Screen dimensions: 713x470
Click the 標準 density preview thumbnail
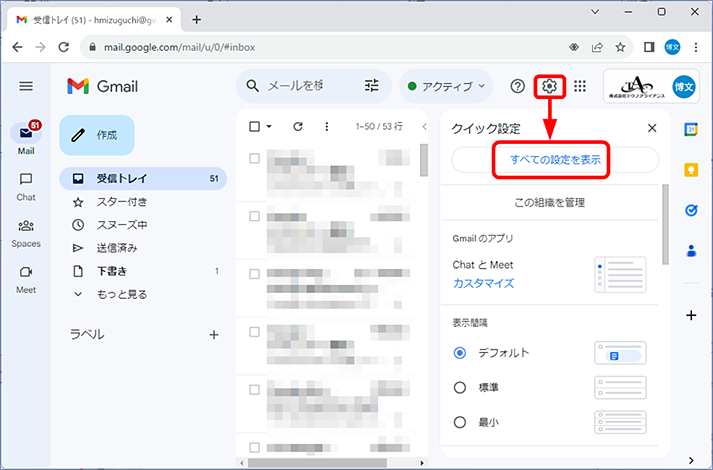coord(620,388)
